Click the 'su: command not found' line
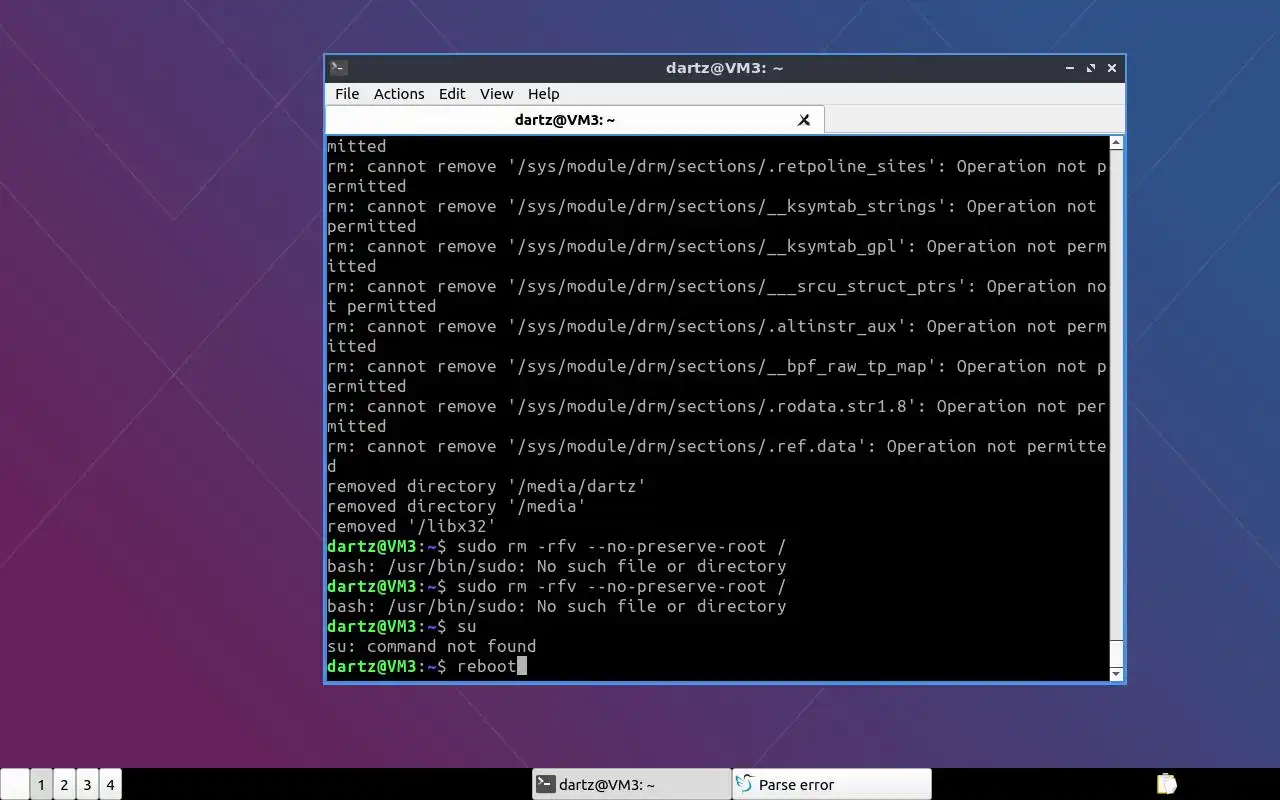1280x800 pixels. coord(431,646)
